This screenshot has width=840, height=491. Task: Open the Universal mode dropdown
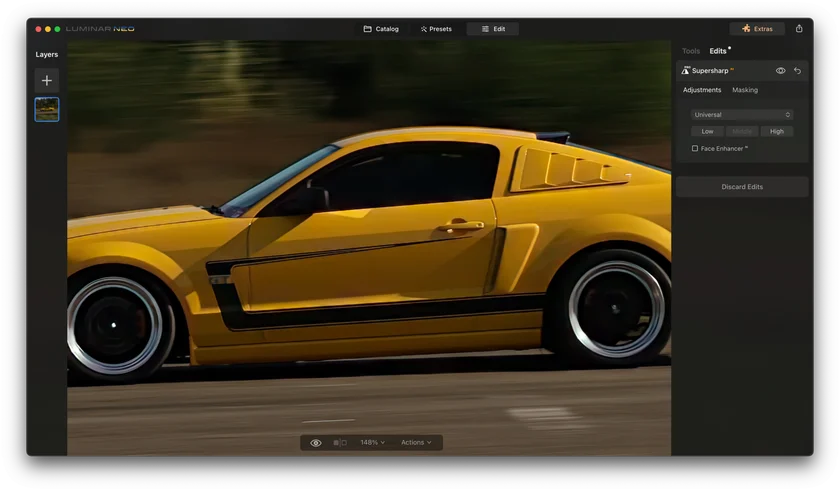(741, 115)
